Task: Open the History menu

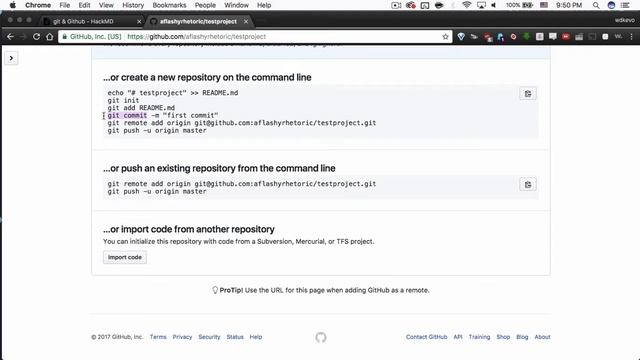Action: click(133, 5)
